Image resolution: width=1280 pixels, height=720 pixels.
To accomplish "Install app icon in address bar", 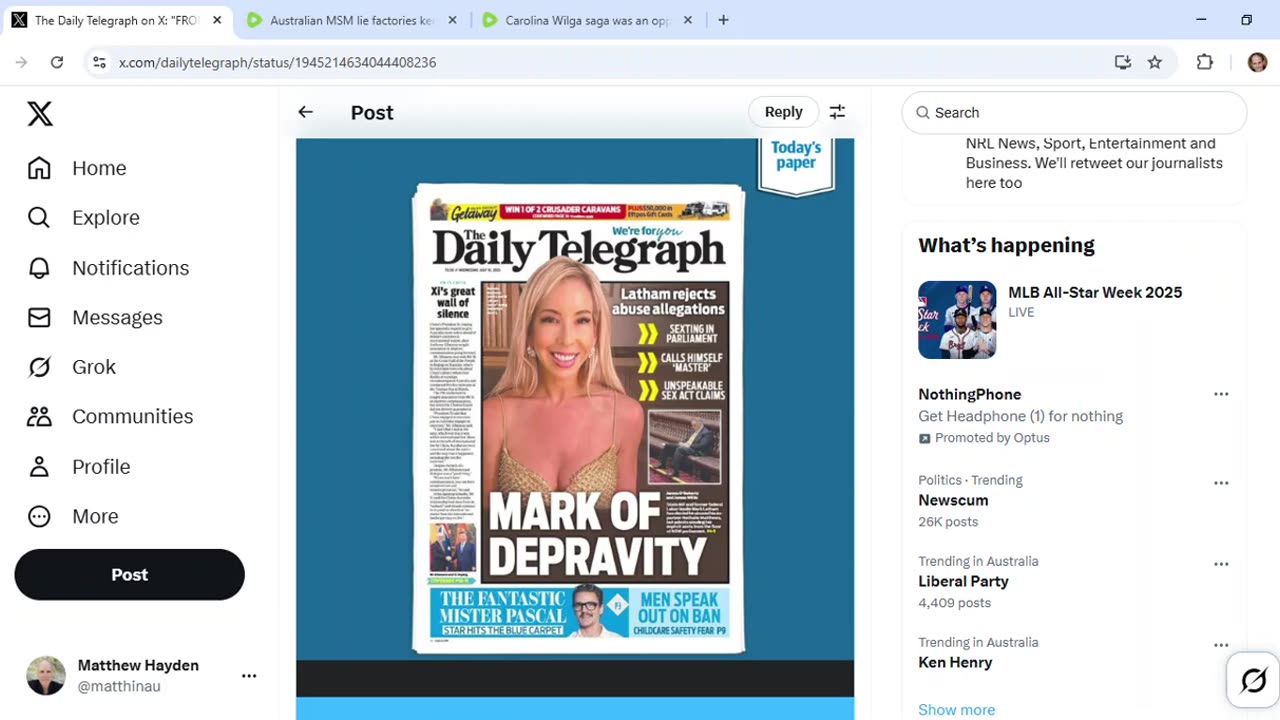I will [1123, 62].
